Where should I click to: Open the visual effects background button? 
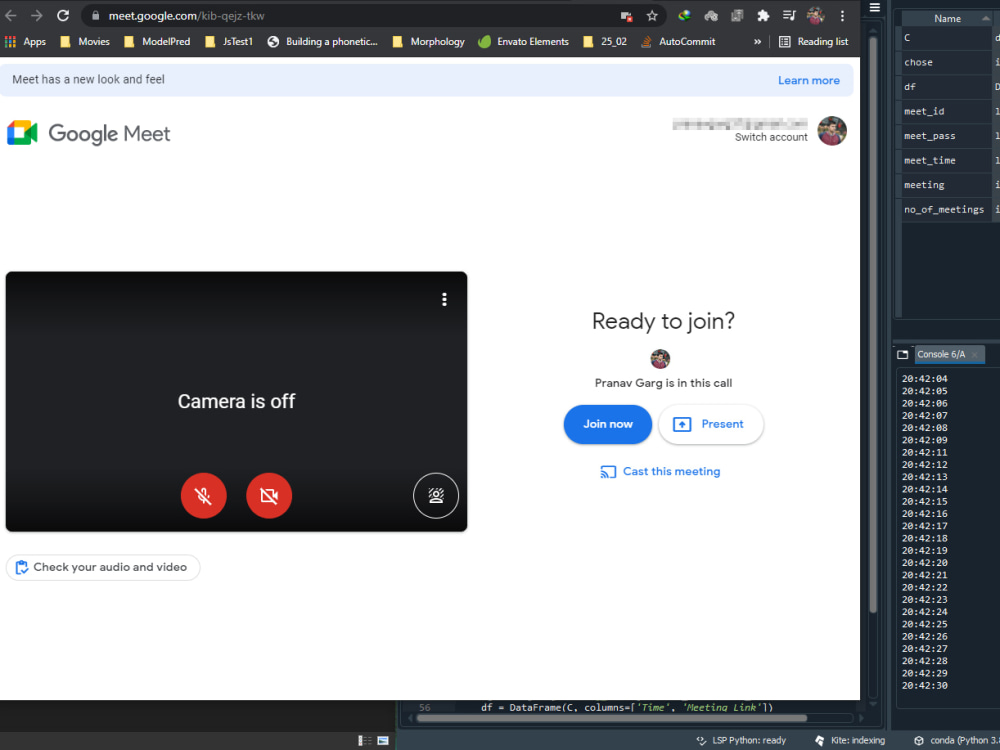pyautogui.click(x=436, y=496)
